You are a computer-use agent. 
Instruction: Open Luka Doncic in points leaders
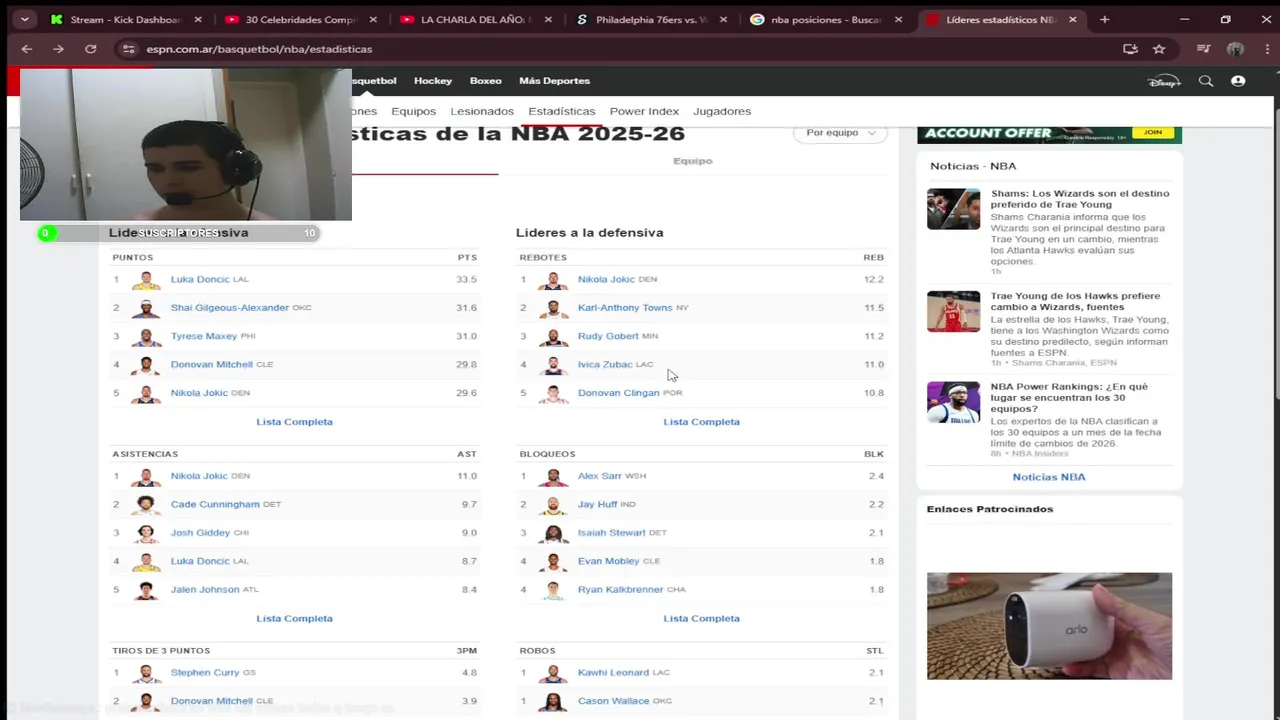coord(200,280)
